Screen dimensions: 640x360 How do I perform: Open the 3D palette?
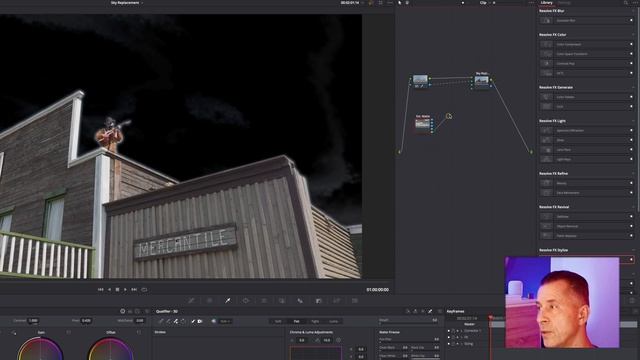point(355,300)
